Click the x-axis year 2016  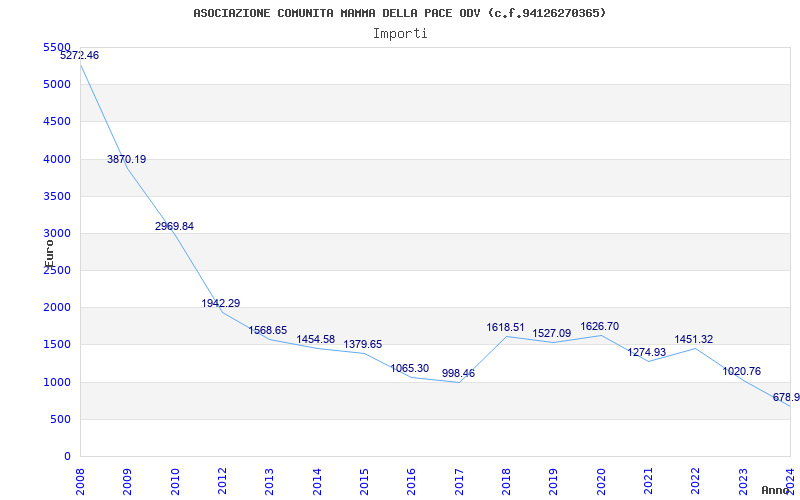coord(411,482)
